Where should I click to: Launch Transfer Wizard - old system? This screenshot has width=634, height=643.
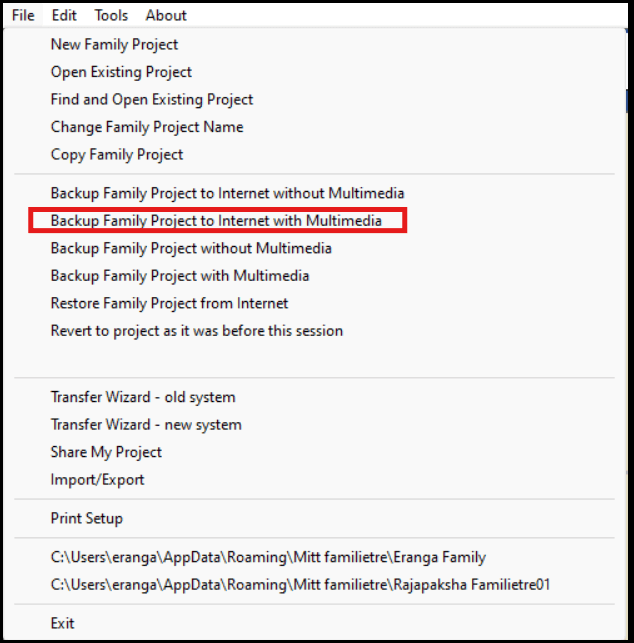coord(143,397)
